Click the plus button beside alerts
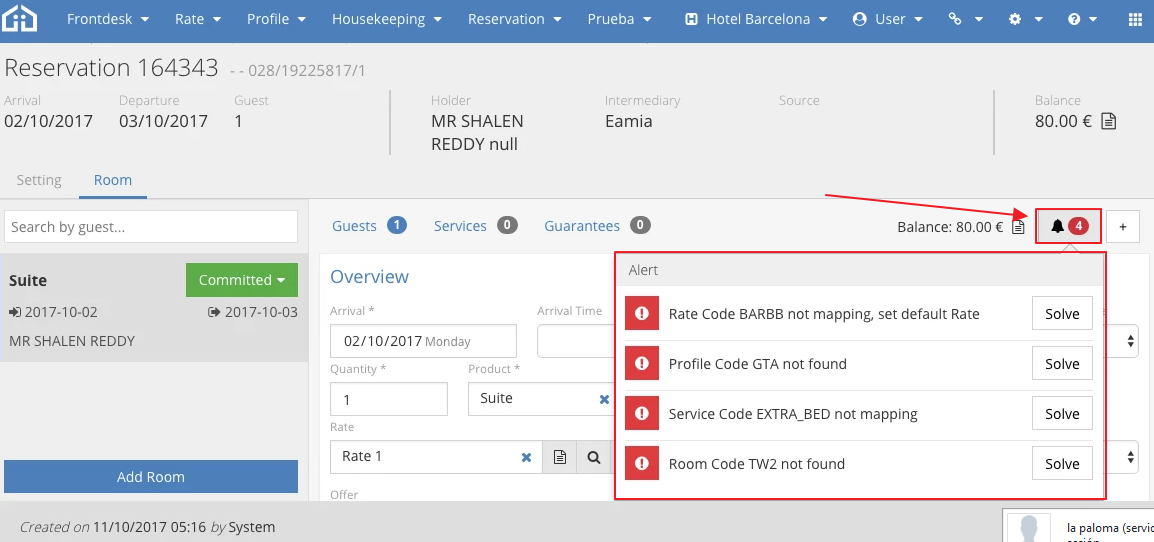1154x542 pixels. [1122, 227]
